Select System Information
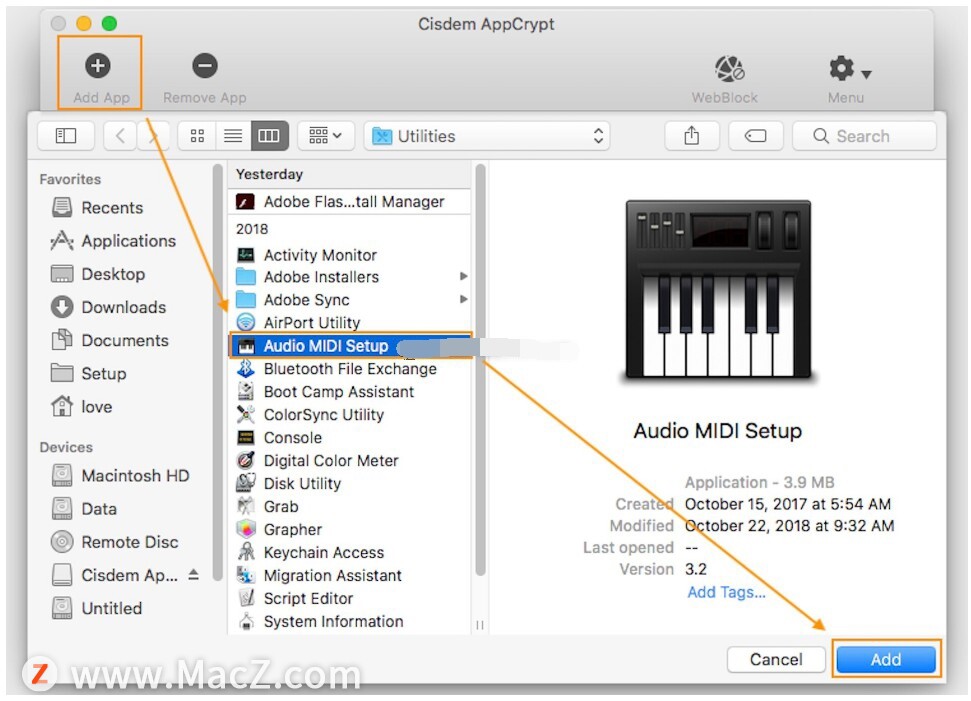Image resolution: width=971 pixels, height=701 pixels. point(349,621)
